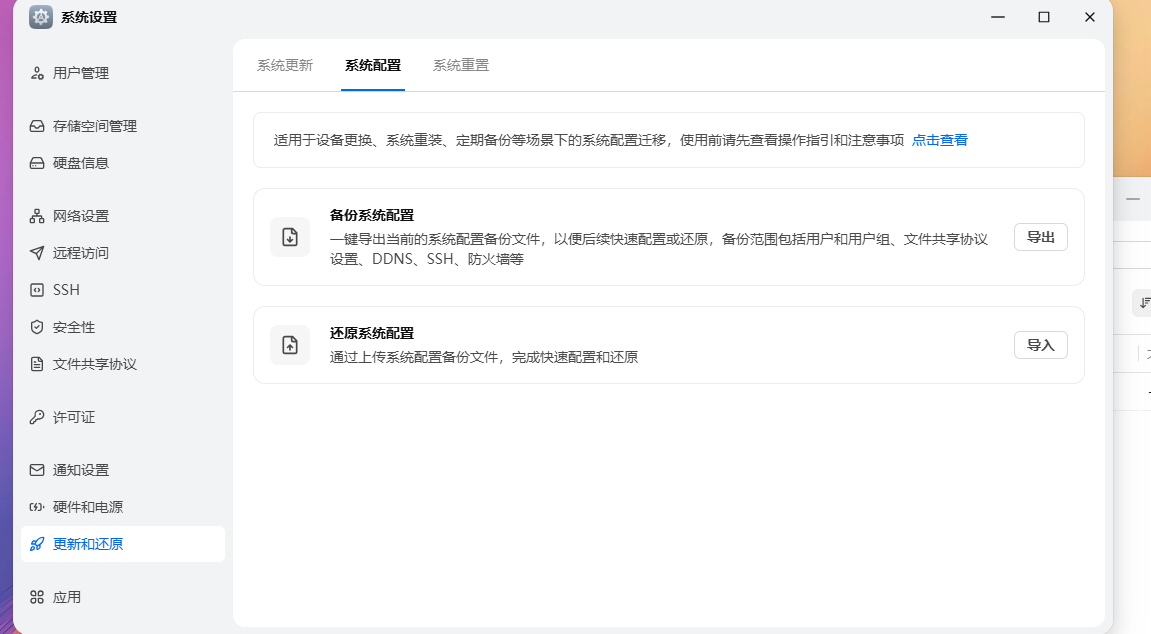Click the SSH terminal icon
The width and height of the screenshot is (1151, 634).
coord(37,290)
